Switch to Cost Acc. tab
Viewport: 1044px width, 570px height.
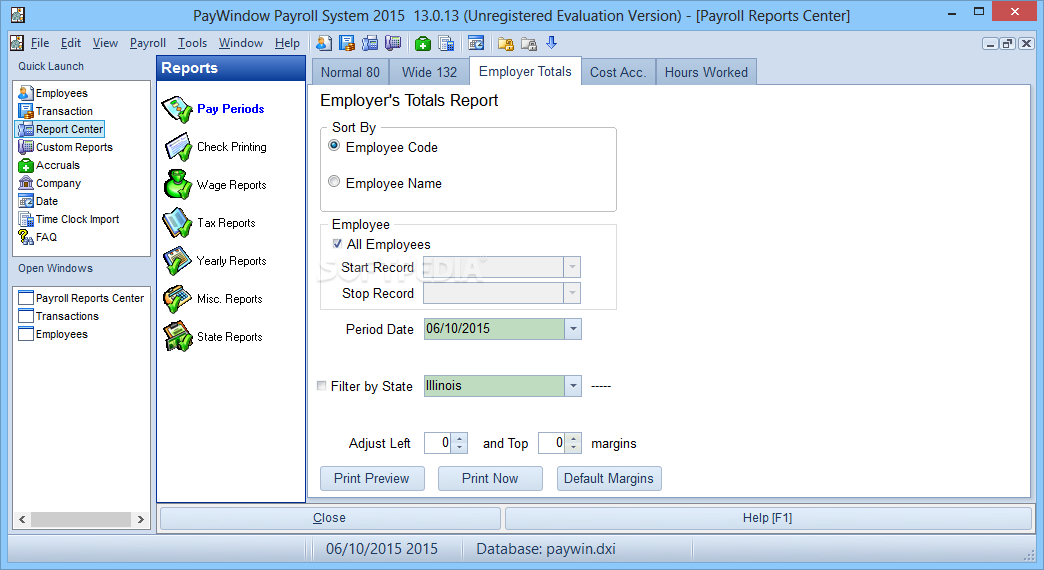tap(618, 73)
